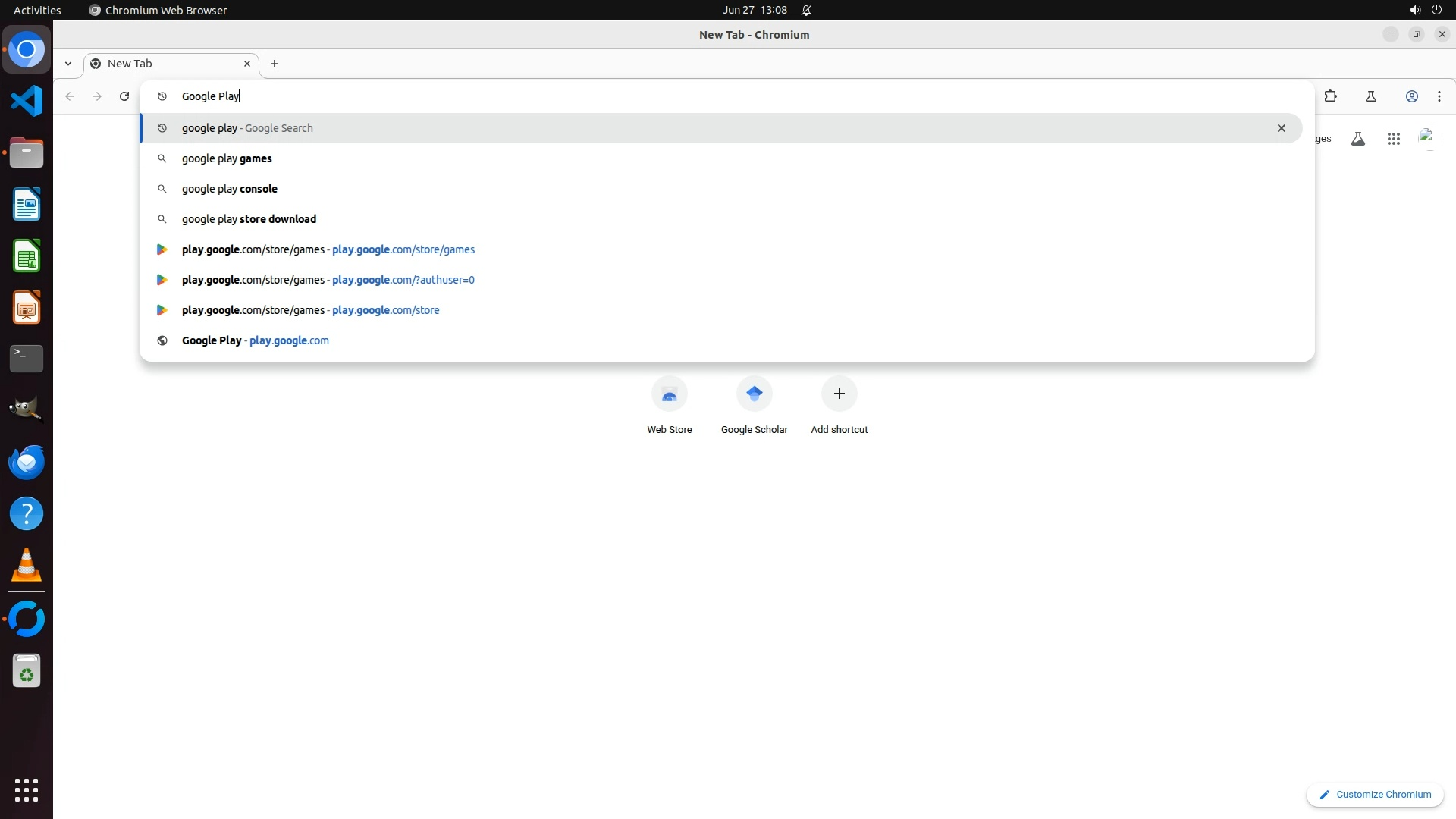Open the Google Scholar shortcut
Image resolution: width=1456 pixels, height=819 pixels.
click(754, 394)
